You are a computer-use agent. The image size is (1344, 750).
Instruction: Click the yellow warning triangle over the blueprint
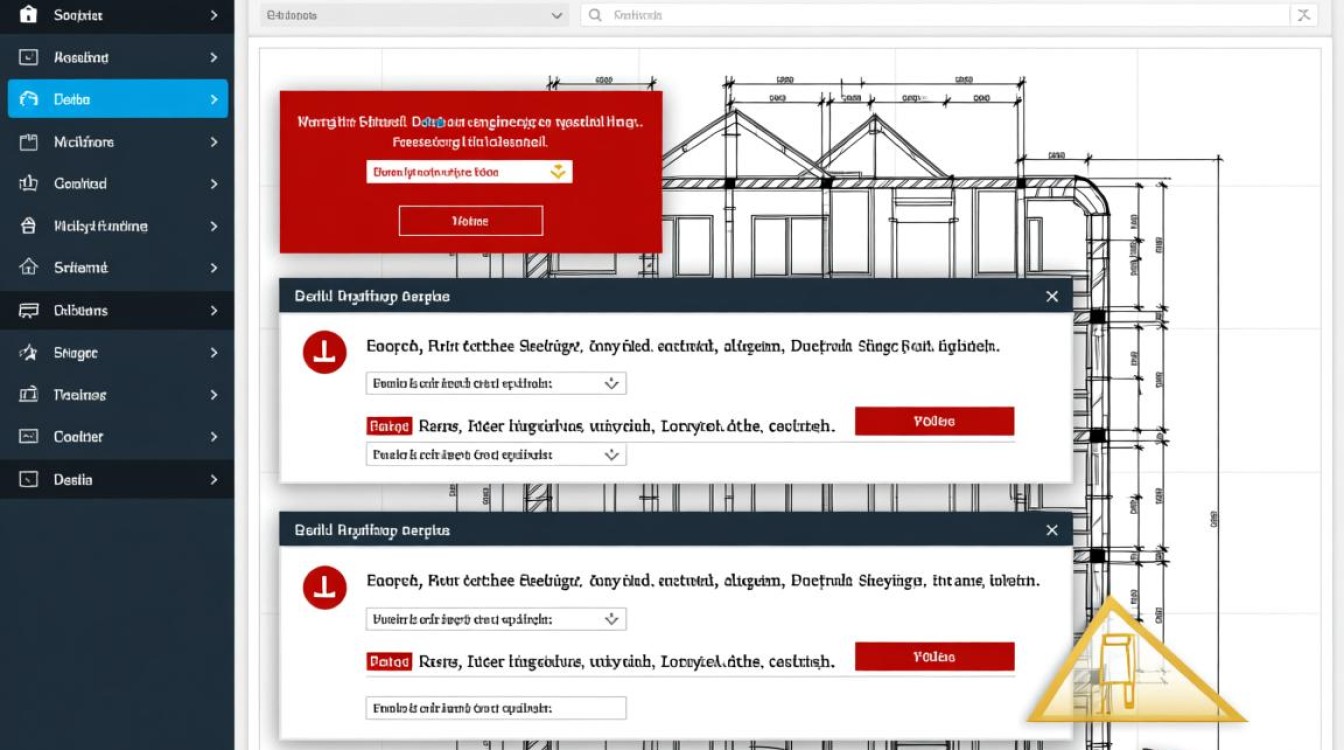point(1134,667)
